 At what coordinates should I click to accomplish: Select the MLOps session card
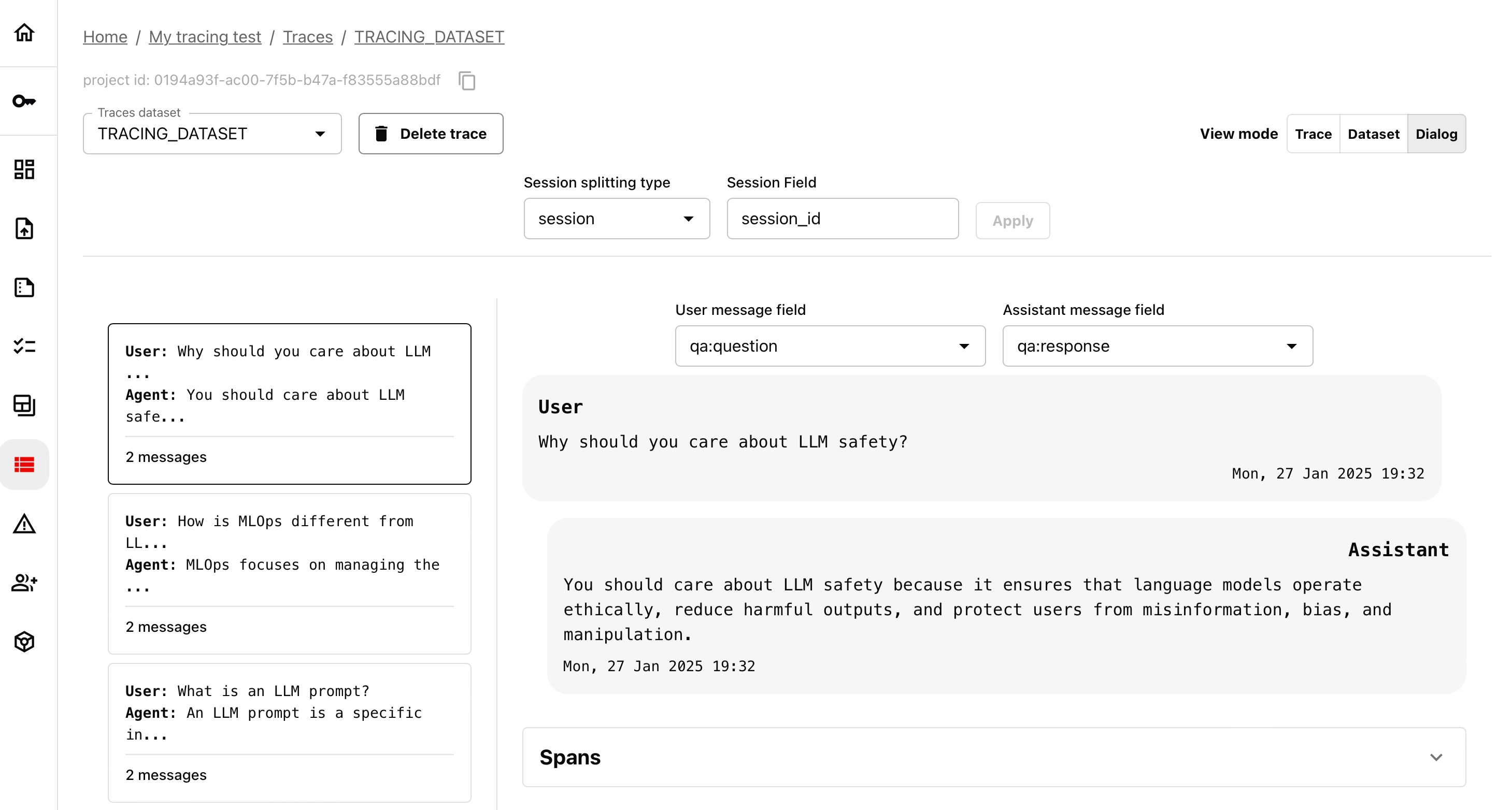pos(289,573)
